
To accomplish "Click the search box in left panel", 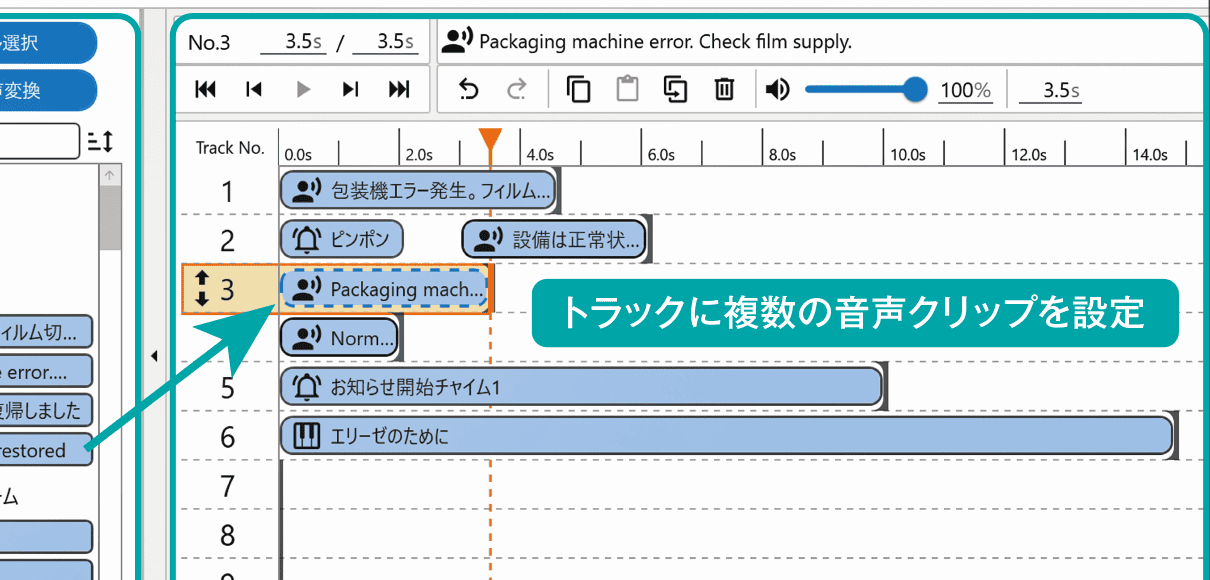I will (39, 142).
